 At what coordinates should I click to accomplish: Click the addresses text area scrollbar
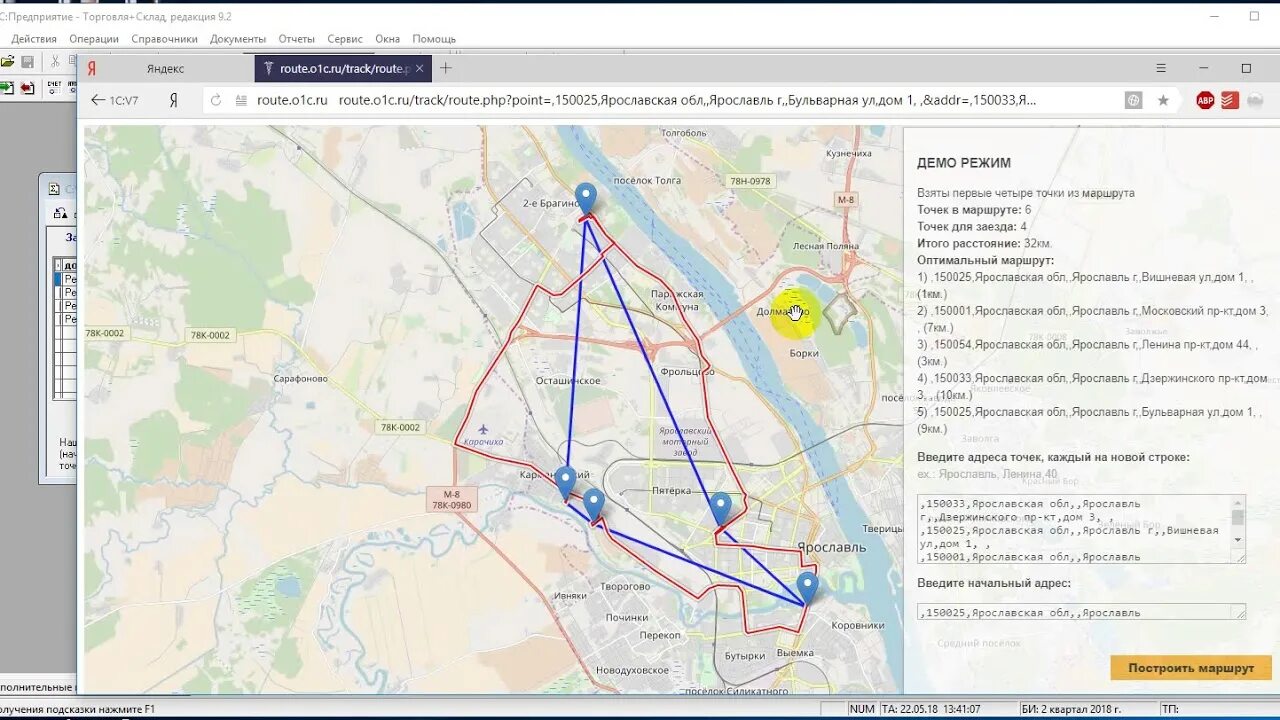pyautogui.click(x=1238, y=520)
